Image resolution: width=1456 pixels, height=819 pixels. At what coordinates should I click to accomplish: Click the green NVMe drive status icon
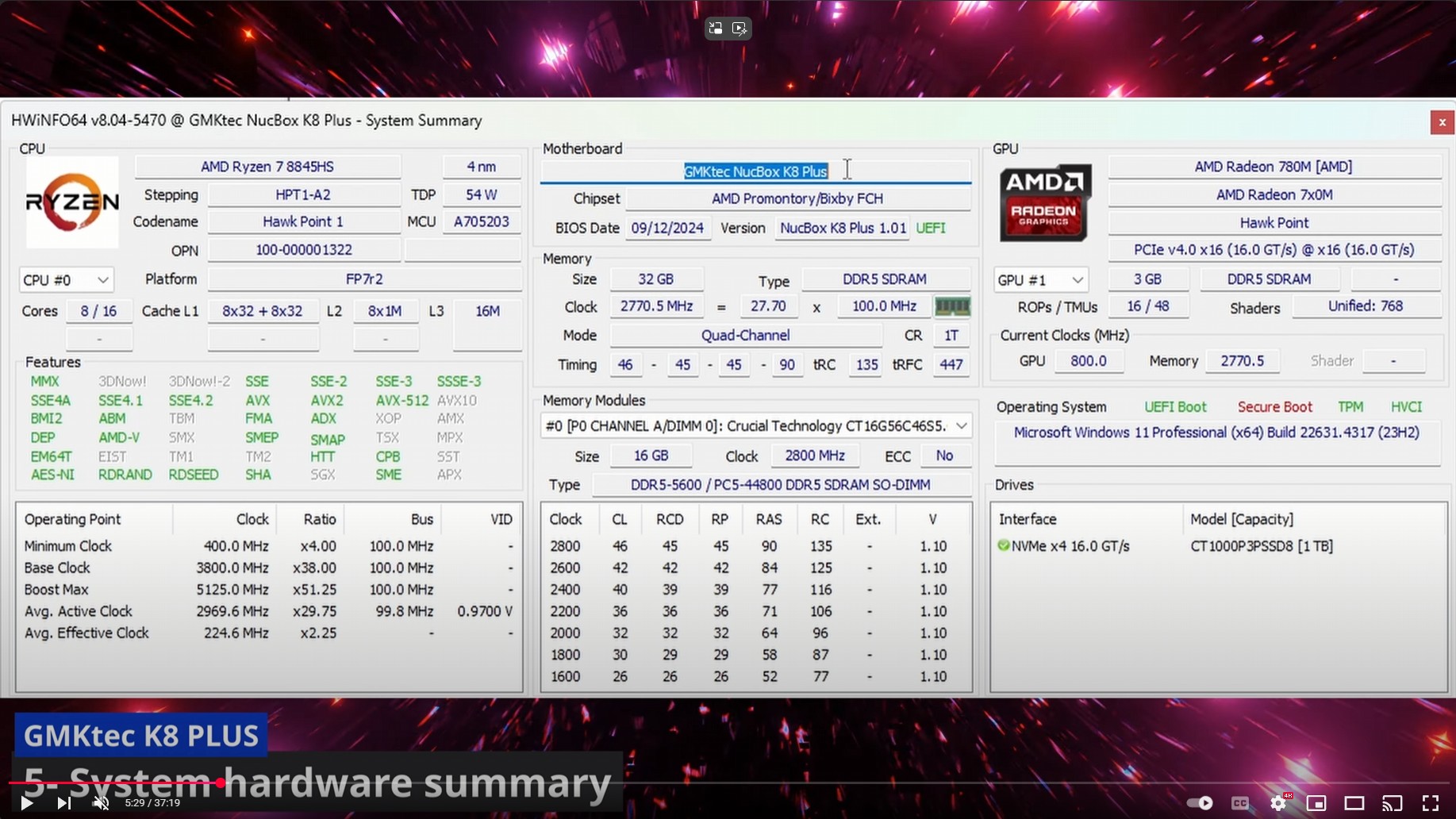coord(1003,545)
